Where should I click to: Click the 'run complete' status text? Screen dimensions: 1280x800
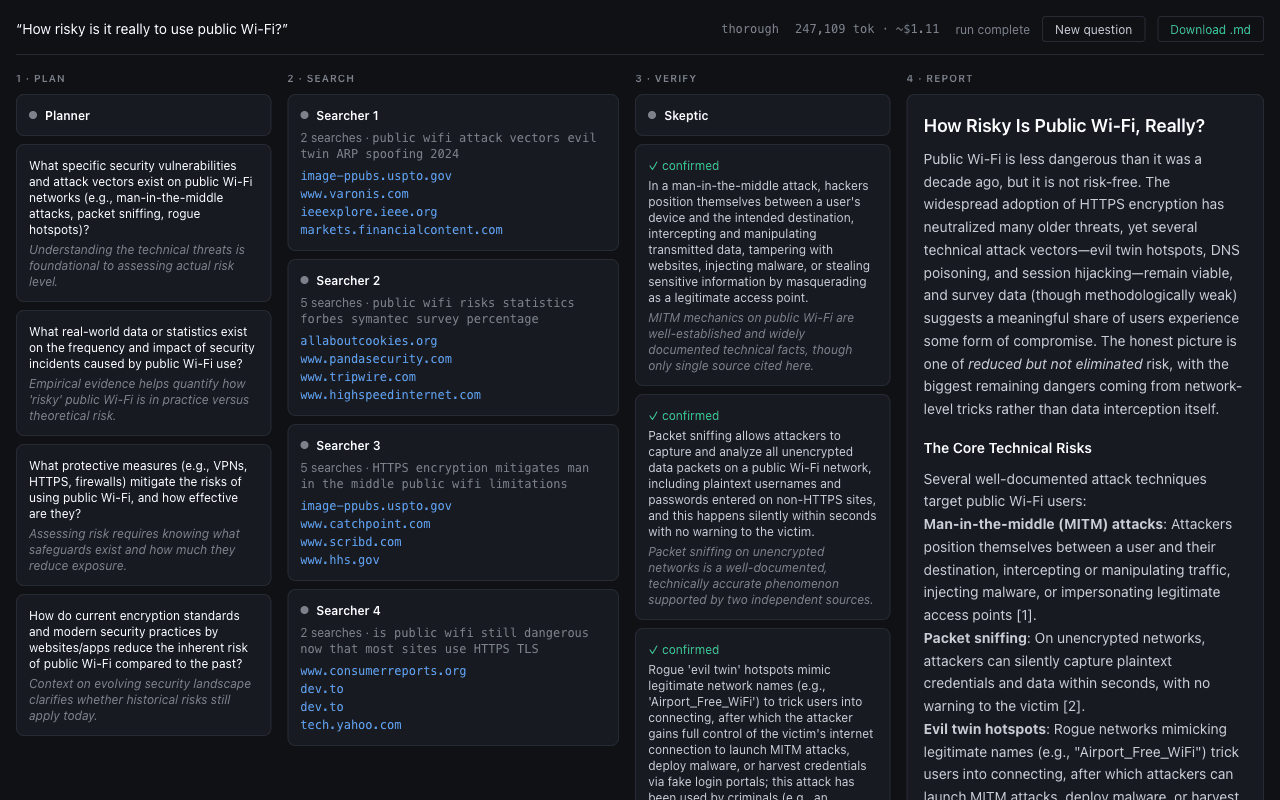992,30
